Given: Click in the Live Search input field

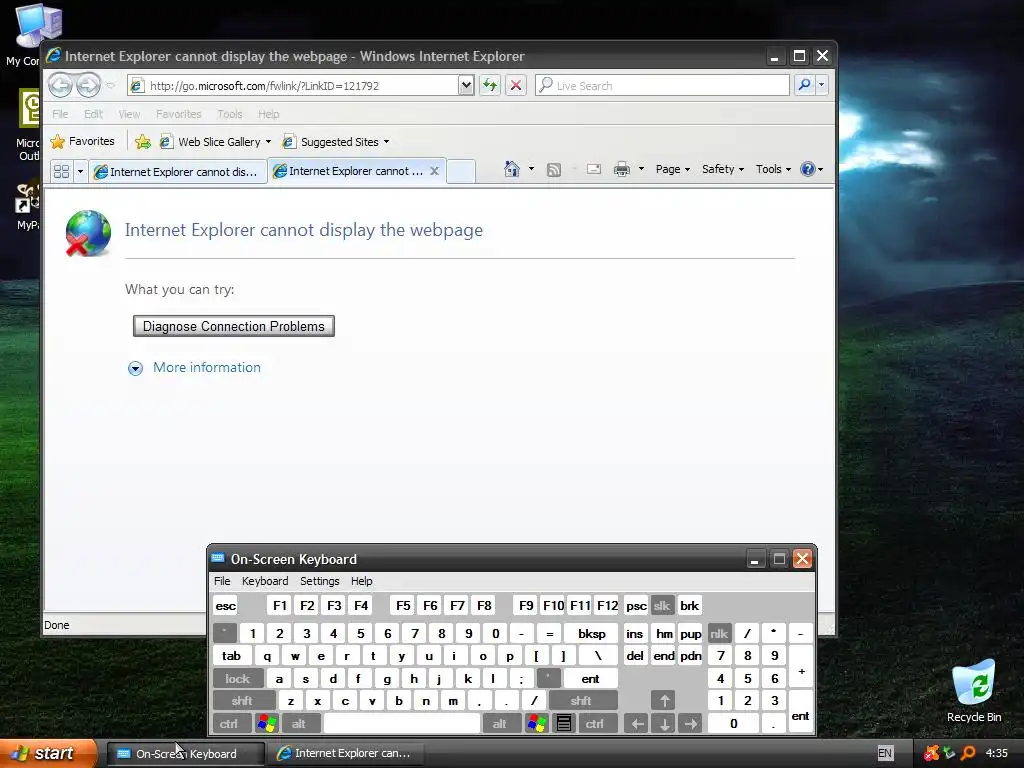Looking at the screenshot, I should [662, 85].
